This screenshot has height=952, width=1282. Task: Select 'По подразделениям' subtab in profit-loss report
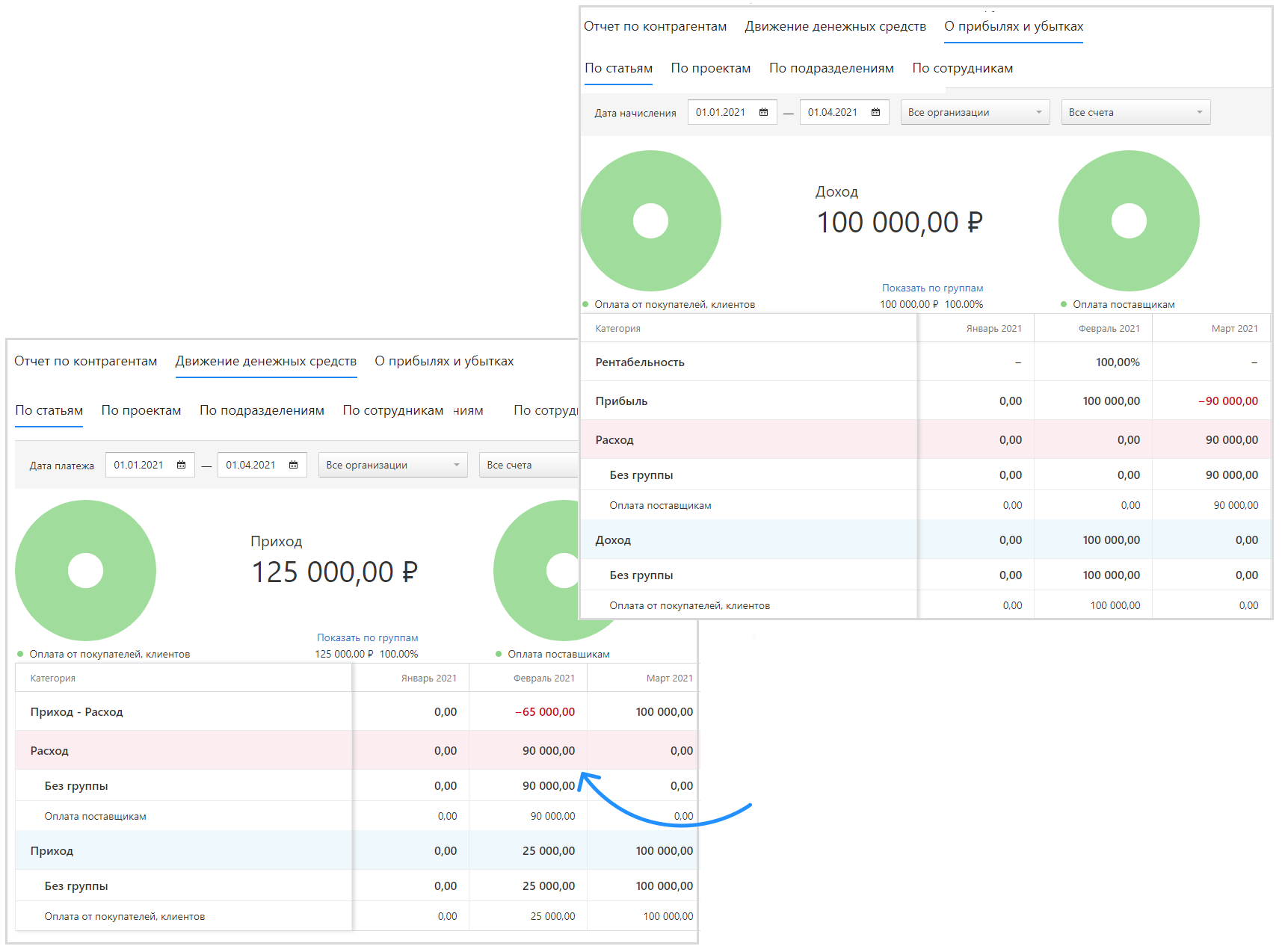pos(831,68)
